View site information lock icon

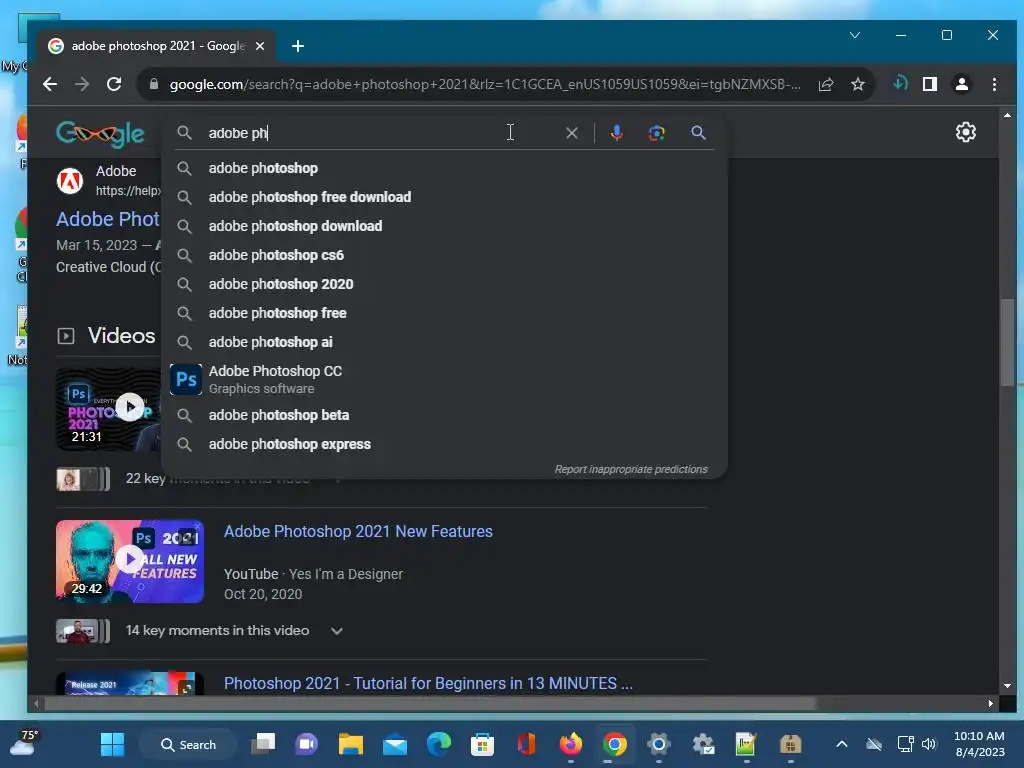click(153, 84)
